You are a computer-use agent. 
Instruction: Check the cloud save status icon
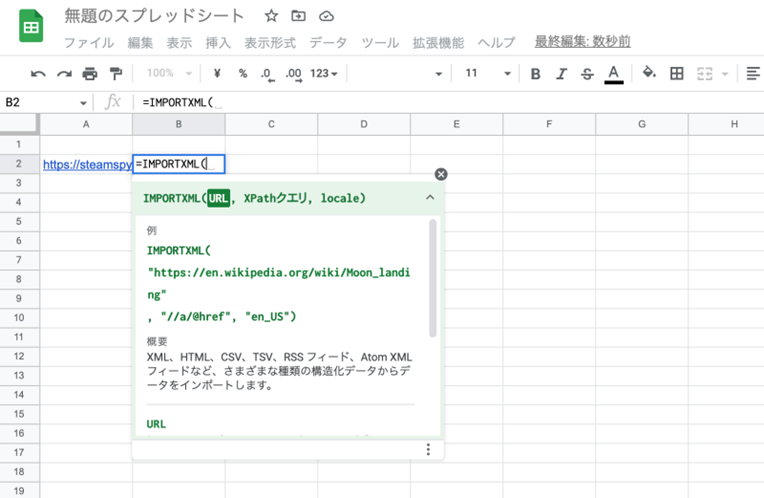(x=326, y=17)
